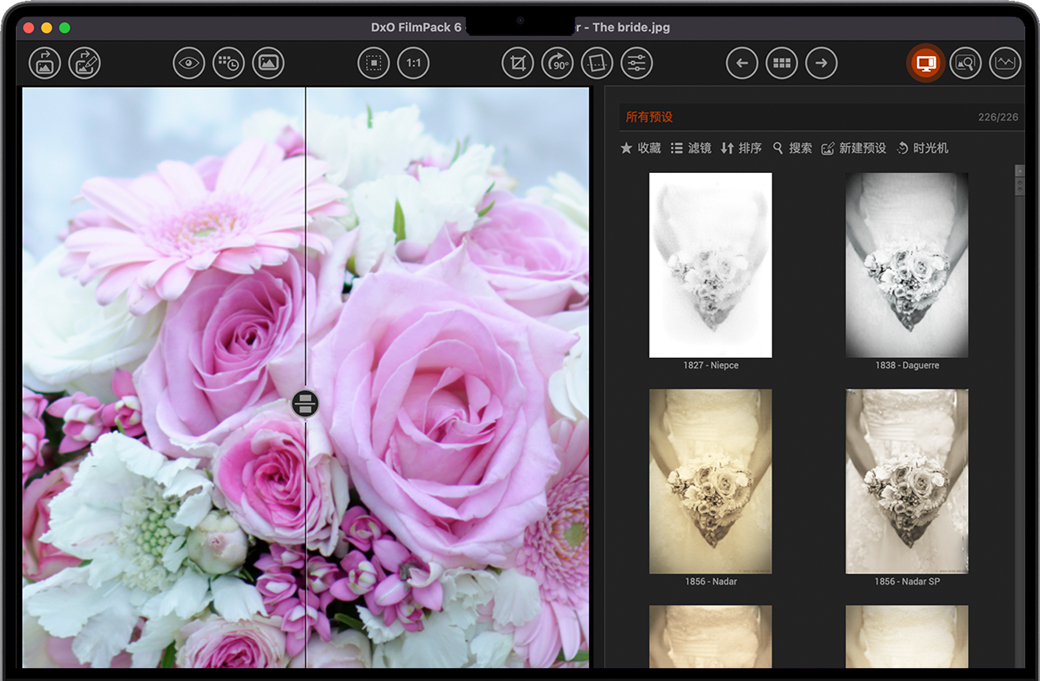Open the image grid browser
Viewport: 1040px width, 681px height.
tap(781, 64)
